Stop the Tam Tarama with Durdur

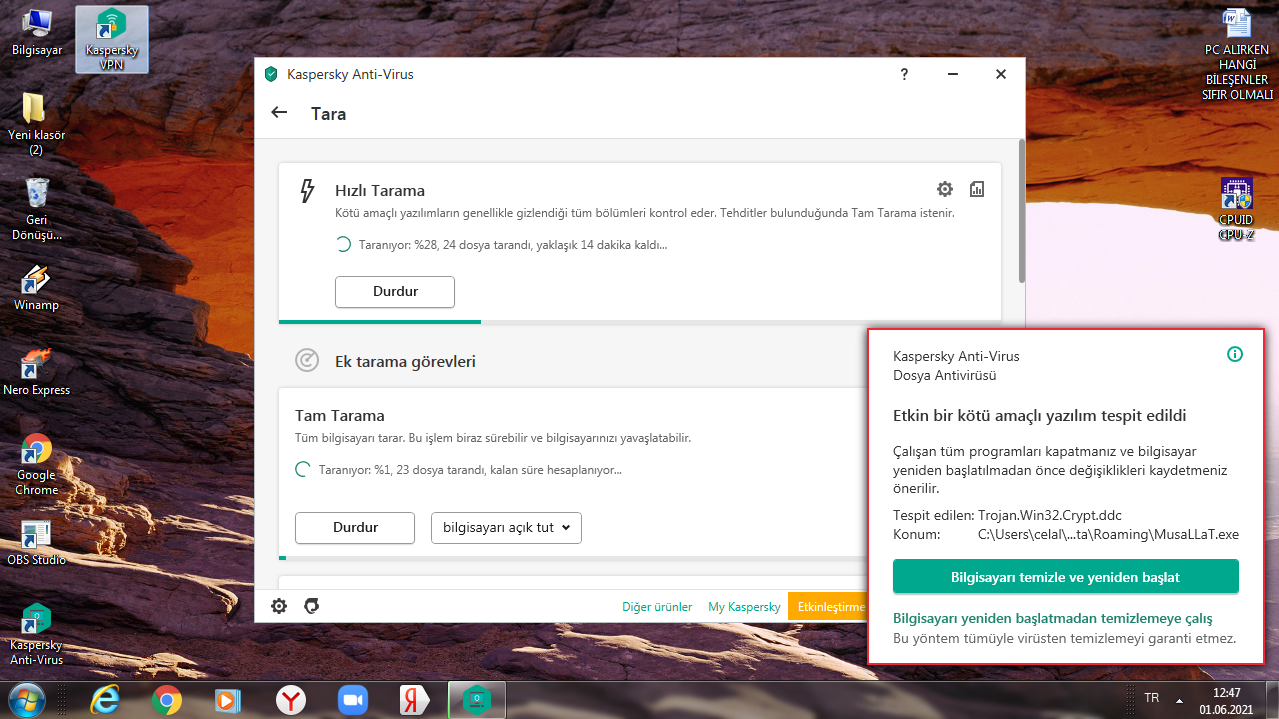point(355,528)
